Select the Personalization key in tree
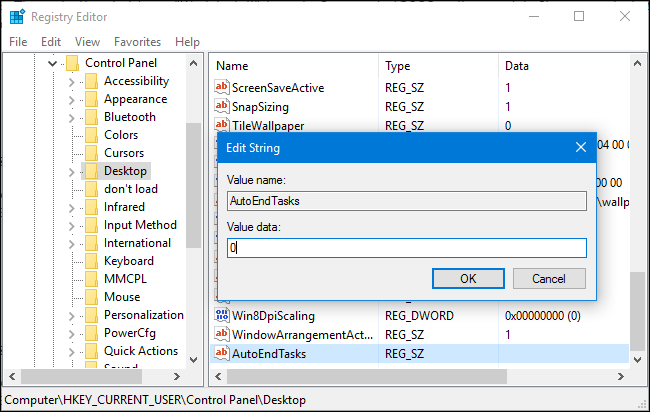 point(141,315)
